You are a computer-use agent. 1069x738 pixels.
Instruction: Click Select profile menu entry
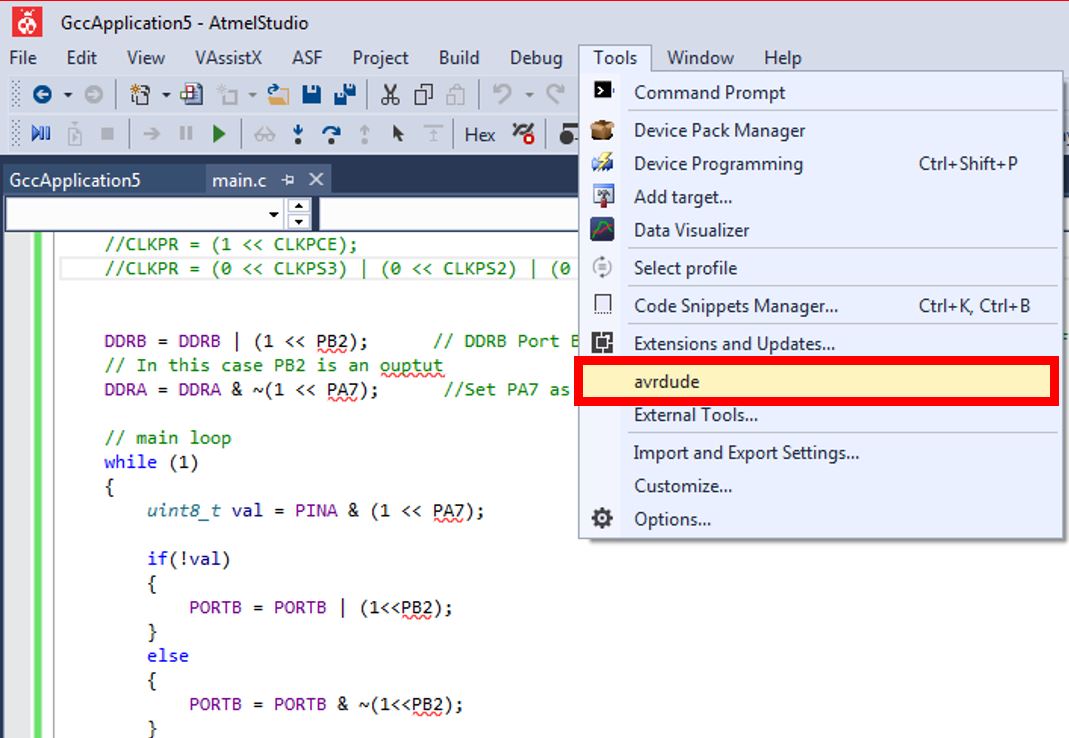click(x=820, y=267)
